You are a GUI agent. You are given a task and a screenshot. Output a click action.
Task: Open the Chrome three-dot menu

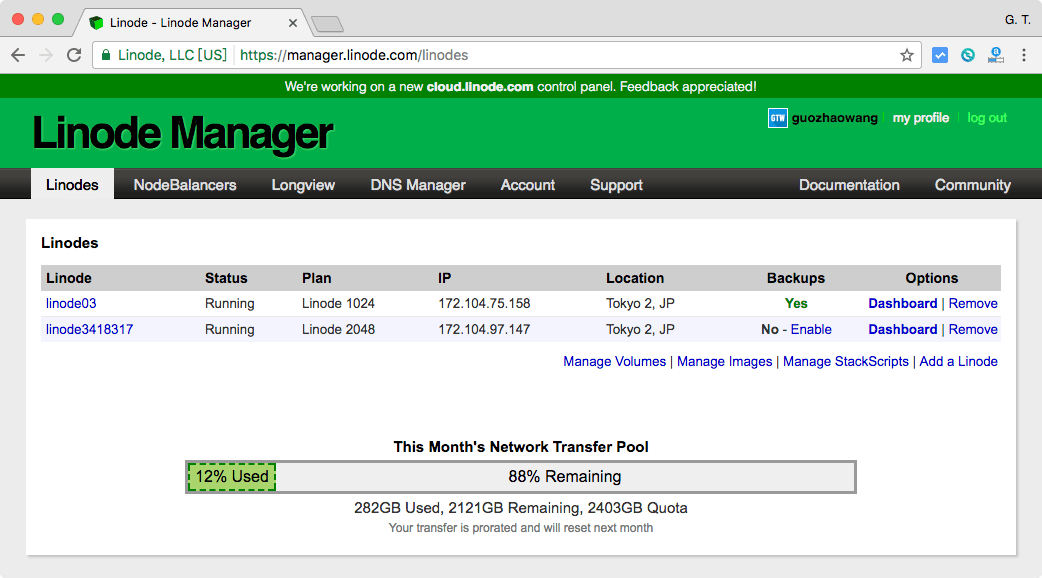click(x=1023, y=56)
